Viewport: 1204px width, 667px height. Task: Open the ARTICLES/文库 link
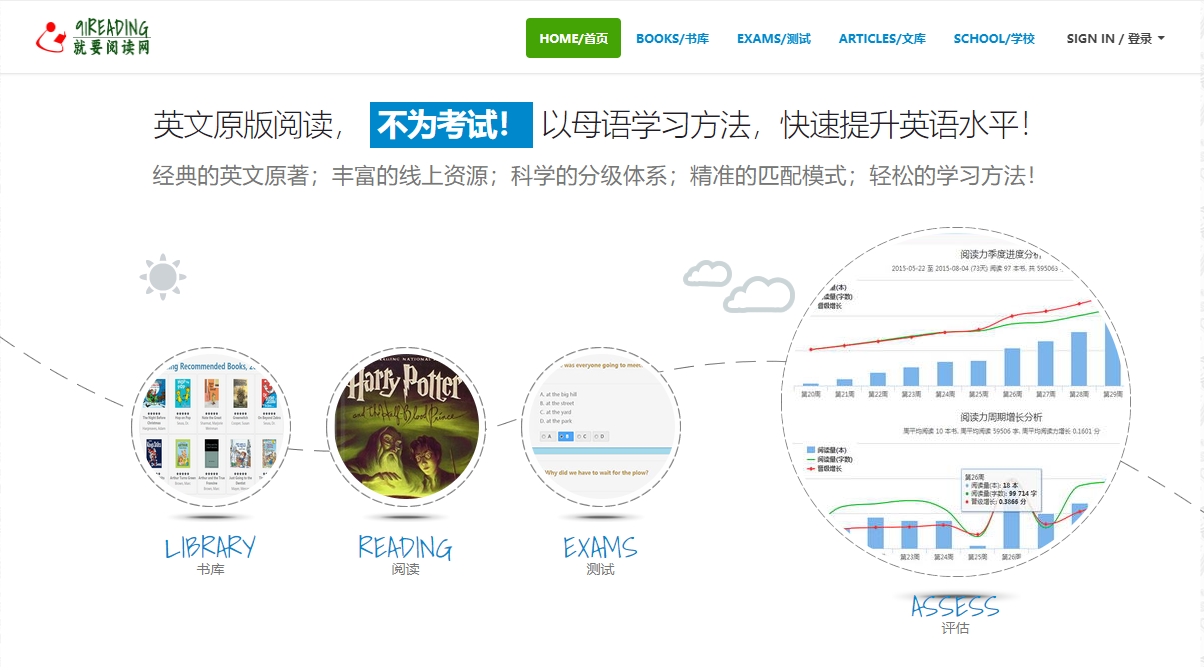882,39
